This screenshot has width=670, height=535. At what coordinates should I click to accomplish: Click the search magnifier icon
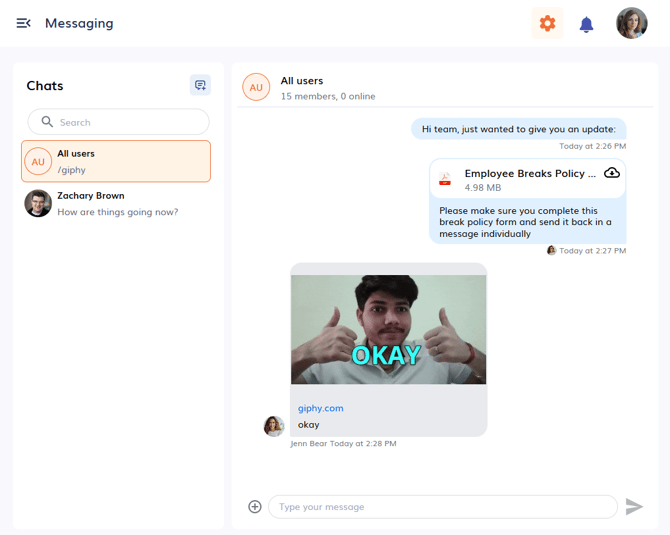point(47,122)
